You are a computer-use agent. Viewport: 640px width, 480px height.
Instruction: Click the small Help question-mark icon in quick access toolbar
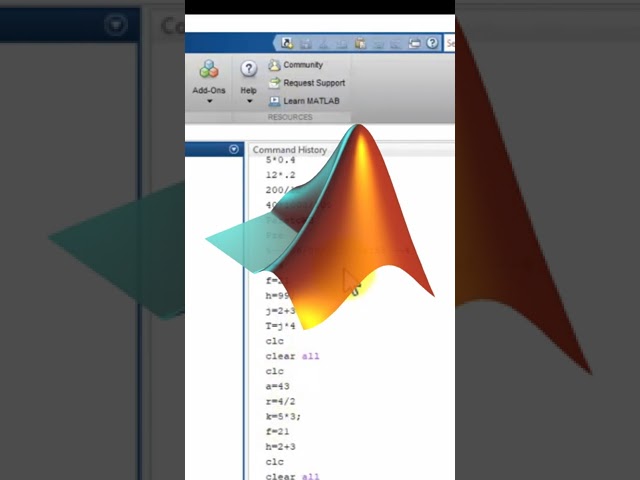pos(432,43)
